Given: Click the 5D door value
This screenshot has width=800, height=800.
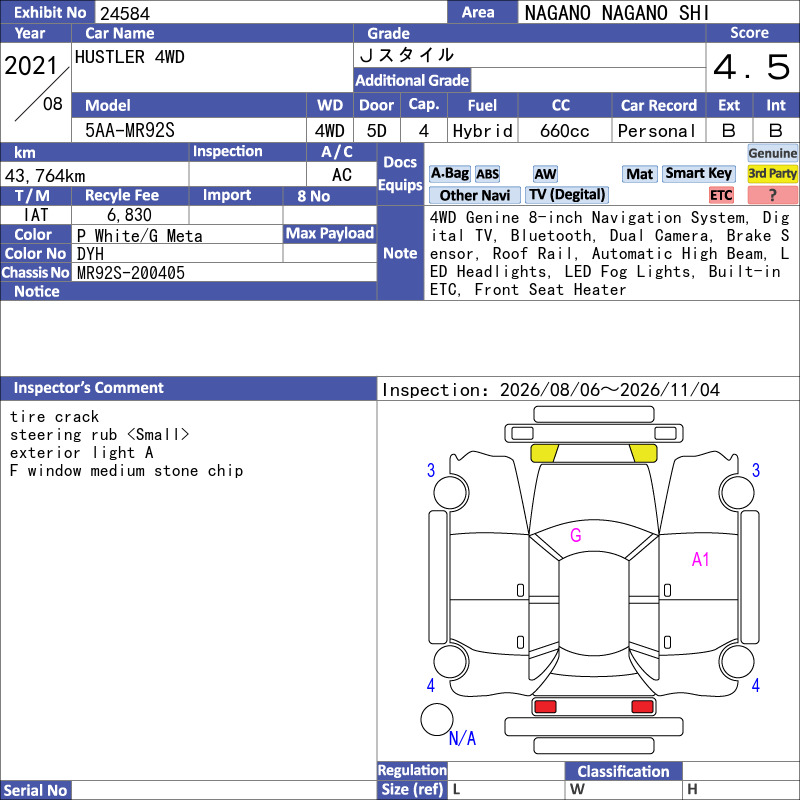Looking at the screenshot, I should click(x=377, y=131).
